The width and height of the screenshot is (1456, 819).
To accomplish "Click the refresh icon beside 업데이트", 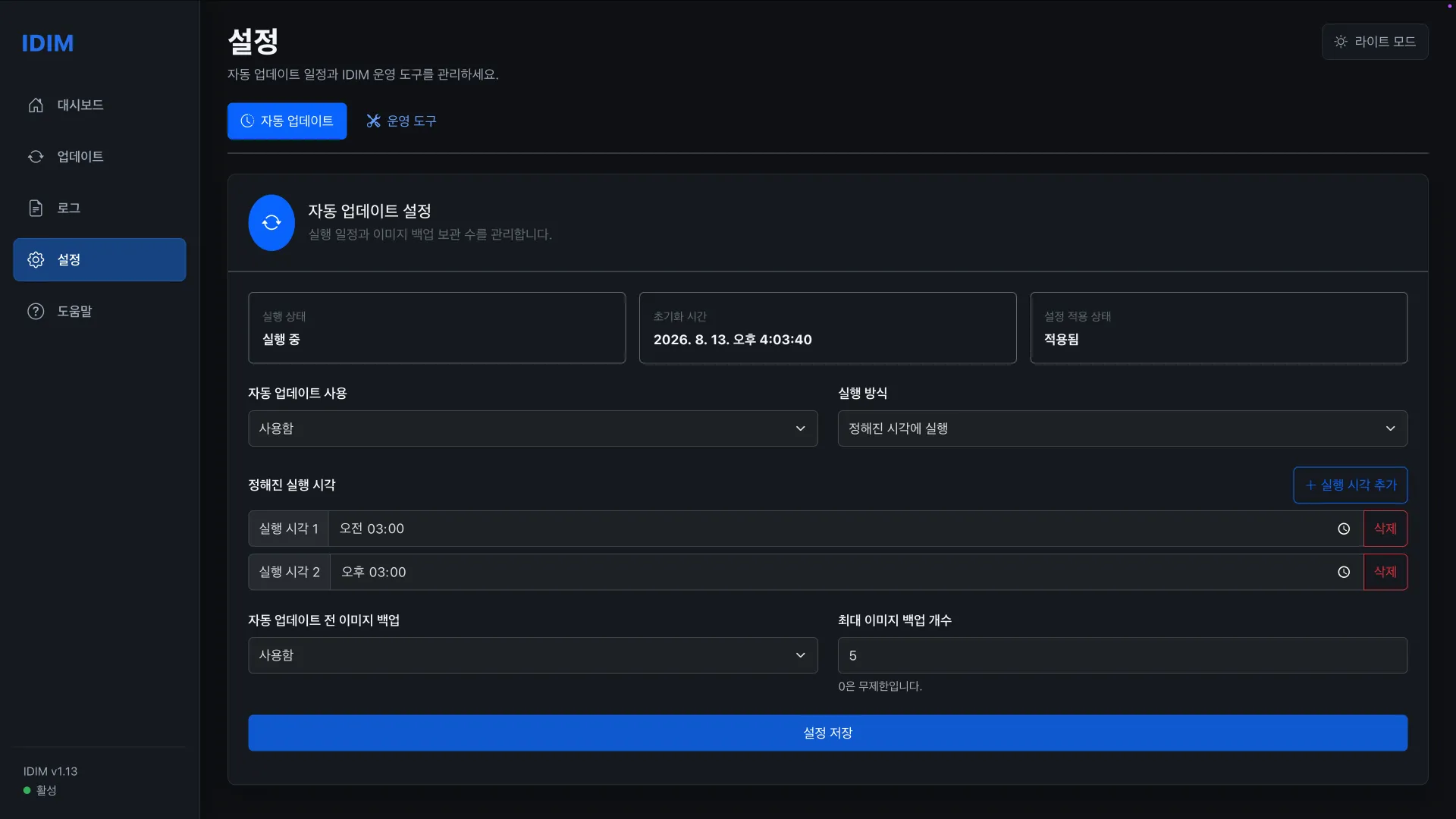I will (36, 157).
